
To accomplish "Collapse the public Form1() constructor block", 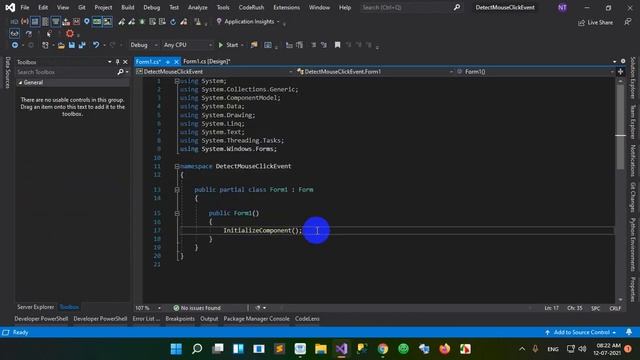I will (x=177, y=213).
